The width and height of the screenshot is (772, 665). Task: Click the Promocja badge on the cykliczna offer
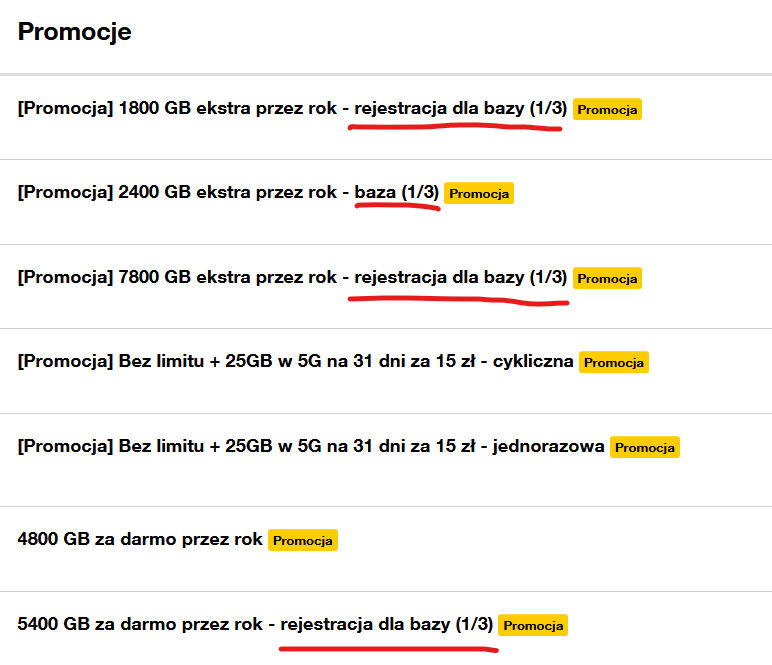click(614, 362)
